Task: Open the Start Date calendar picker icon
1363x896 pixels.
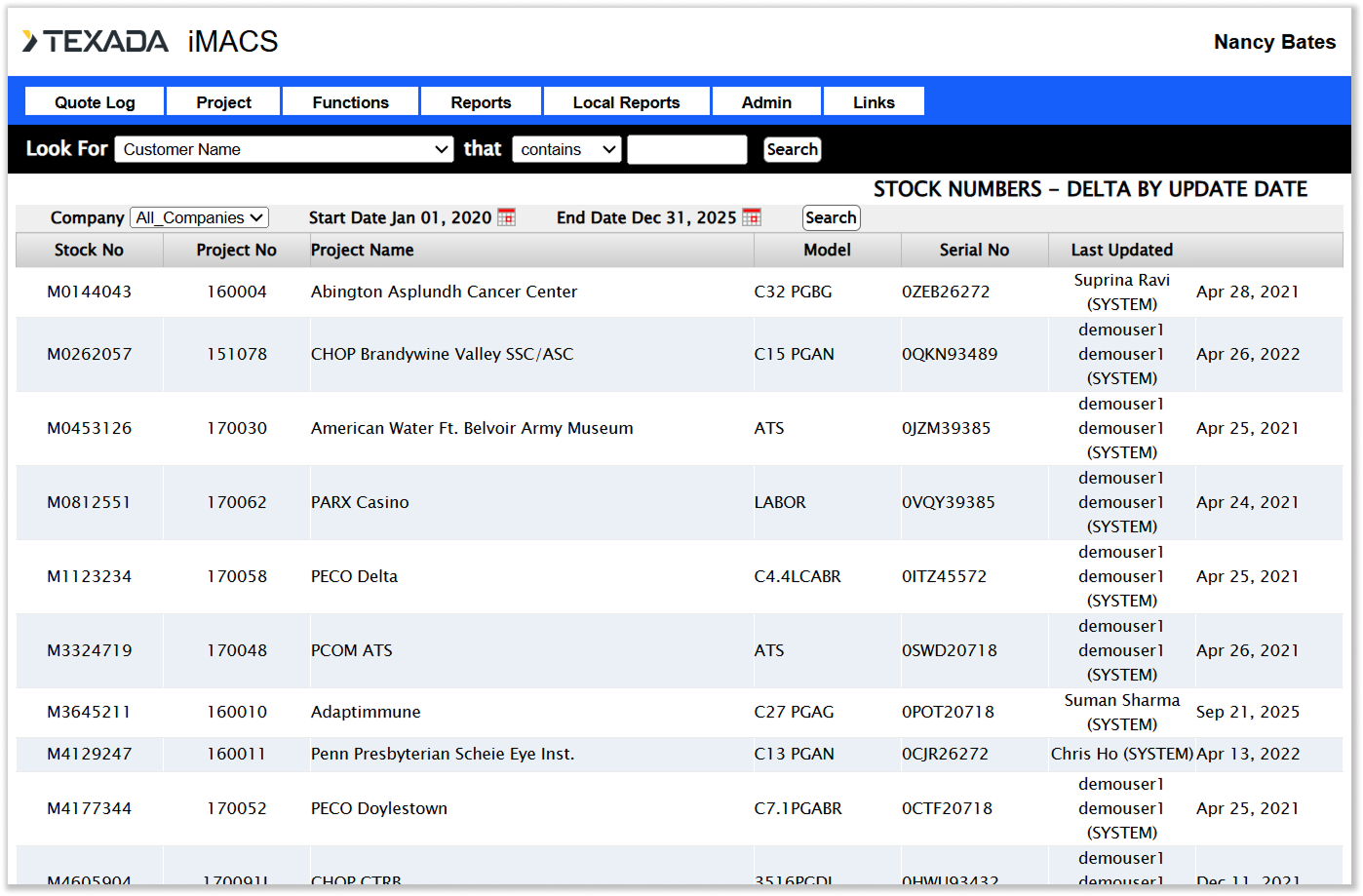Action: [506, 217]
